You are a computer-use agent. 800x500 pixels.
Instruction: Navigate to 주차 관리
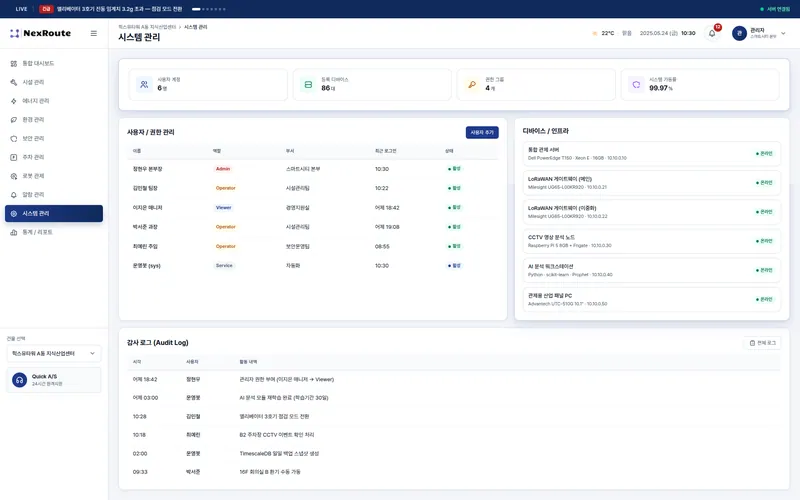54,157
